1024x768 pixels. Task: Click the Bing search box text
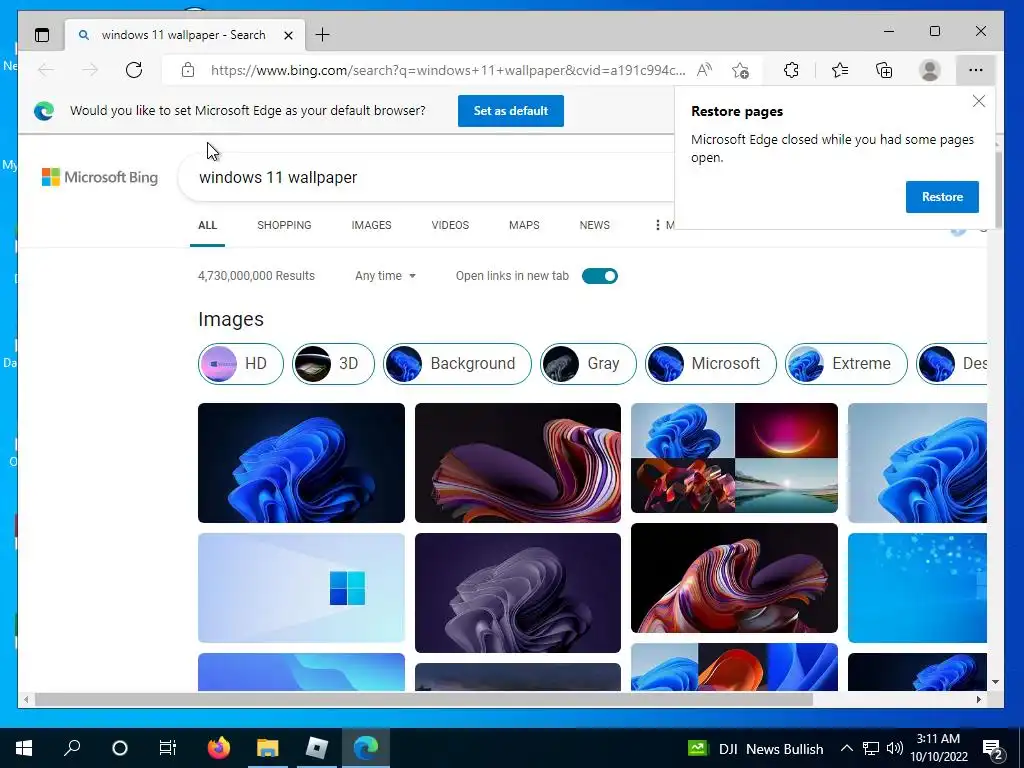278,178
